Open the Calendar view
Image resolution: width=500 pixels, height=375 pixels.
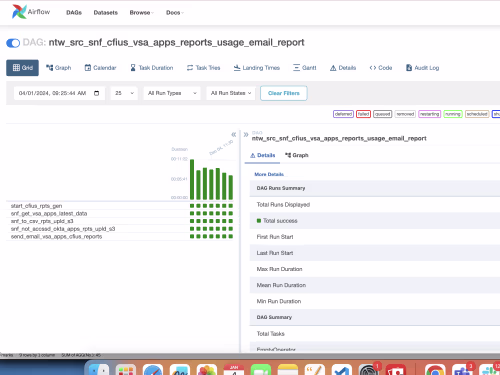coord(100,68)
